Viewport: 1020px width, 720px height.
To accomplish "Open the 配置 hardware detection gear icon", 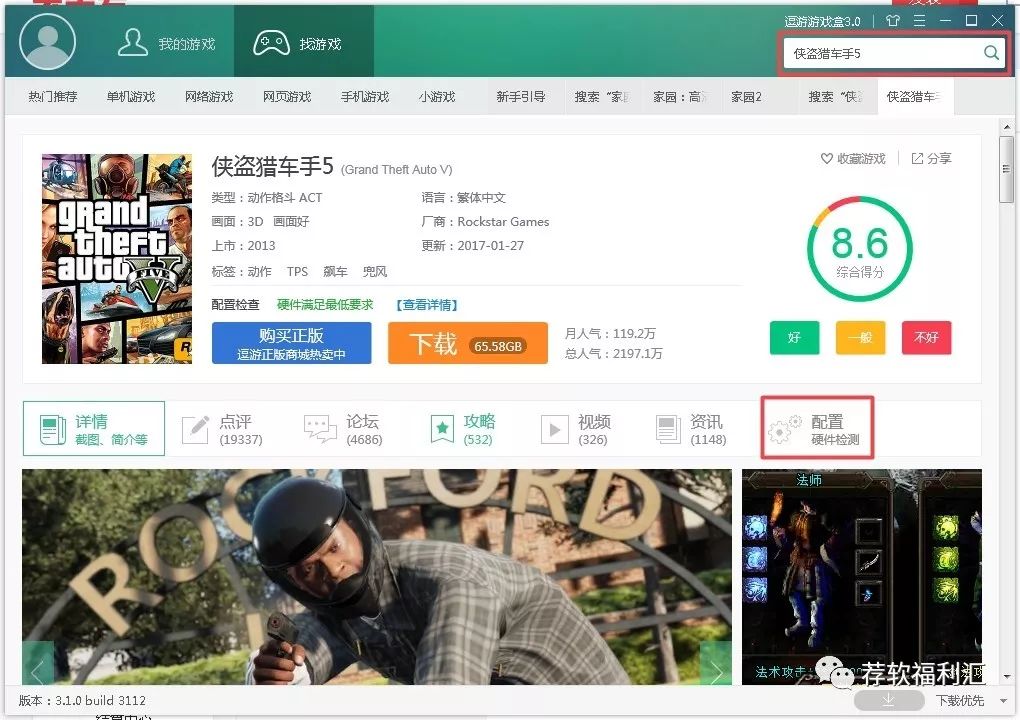I will click(784, 428).
